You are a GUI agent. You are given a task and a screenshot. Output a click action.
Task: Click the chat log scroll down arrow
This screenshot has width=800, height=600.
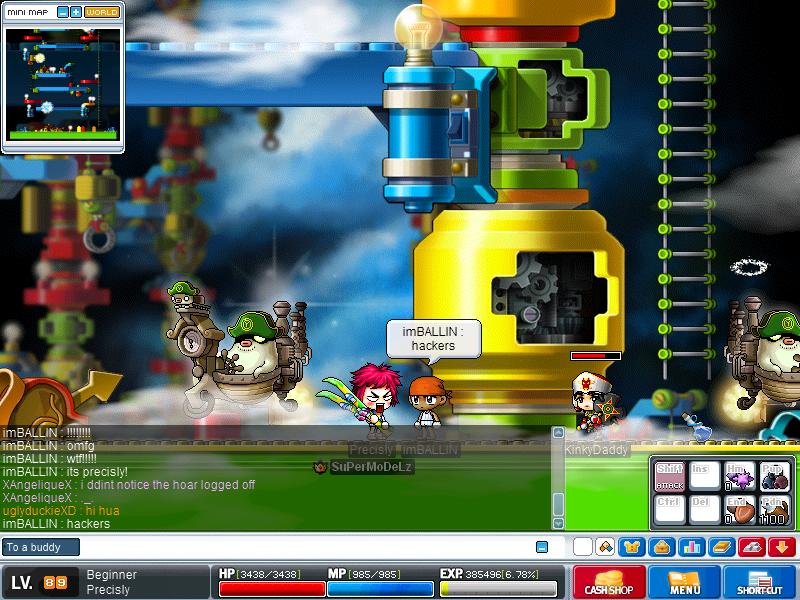pyautogui.click(x=558, y=523)
